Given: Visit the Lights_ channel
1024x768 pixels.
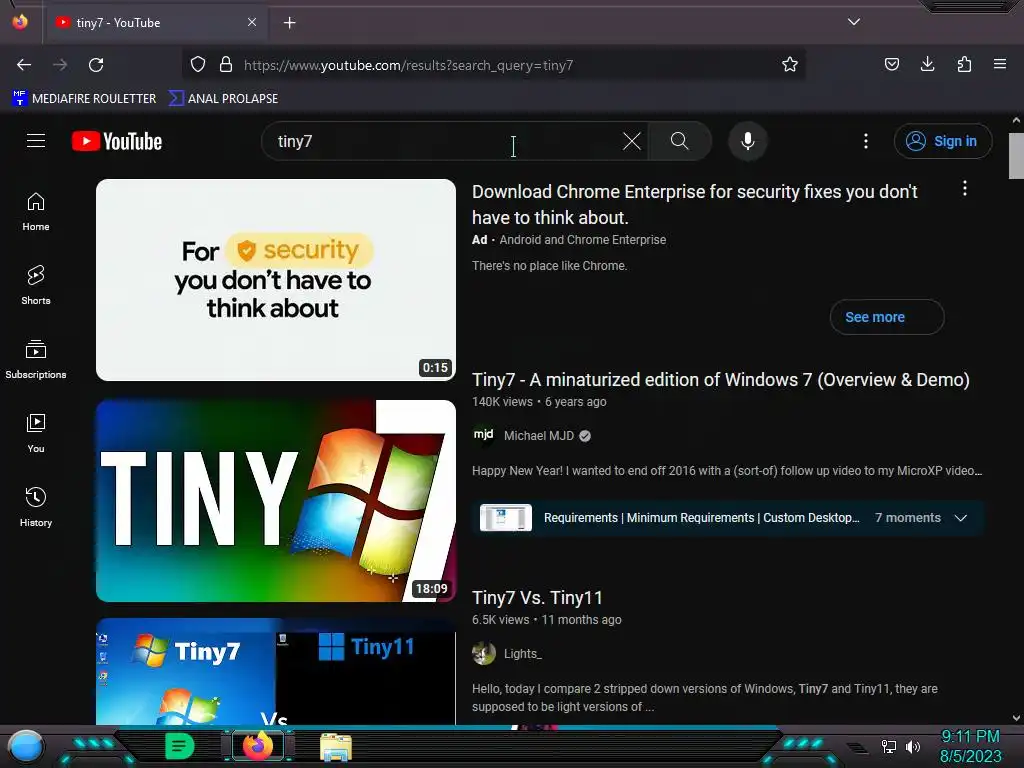Looking at the screenshot, I should pyautogui.click(x=522, y=654).
